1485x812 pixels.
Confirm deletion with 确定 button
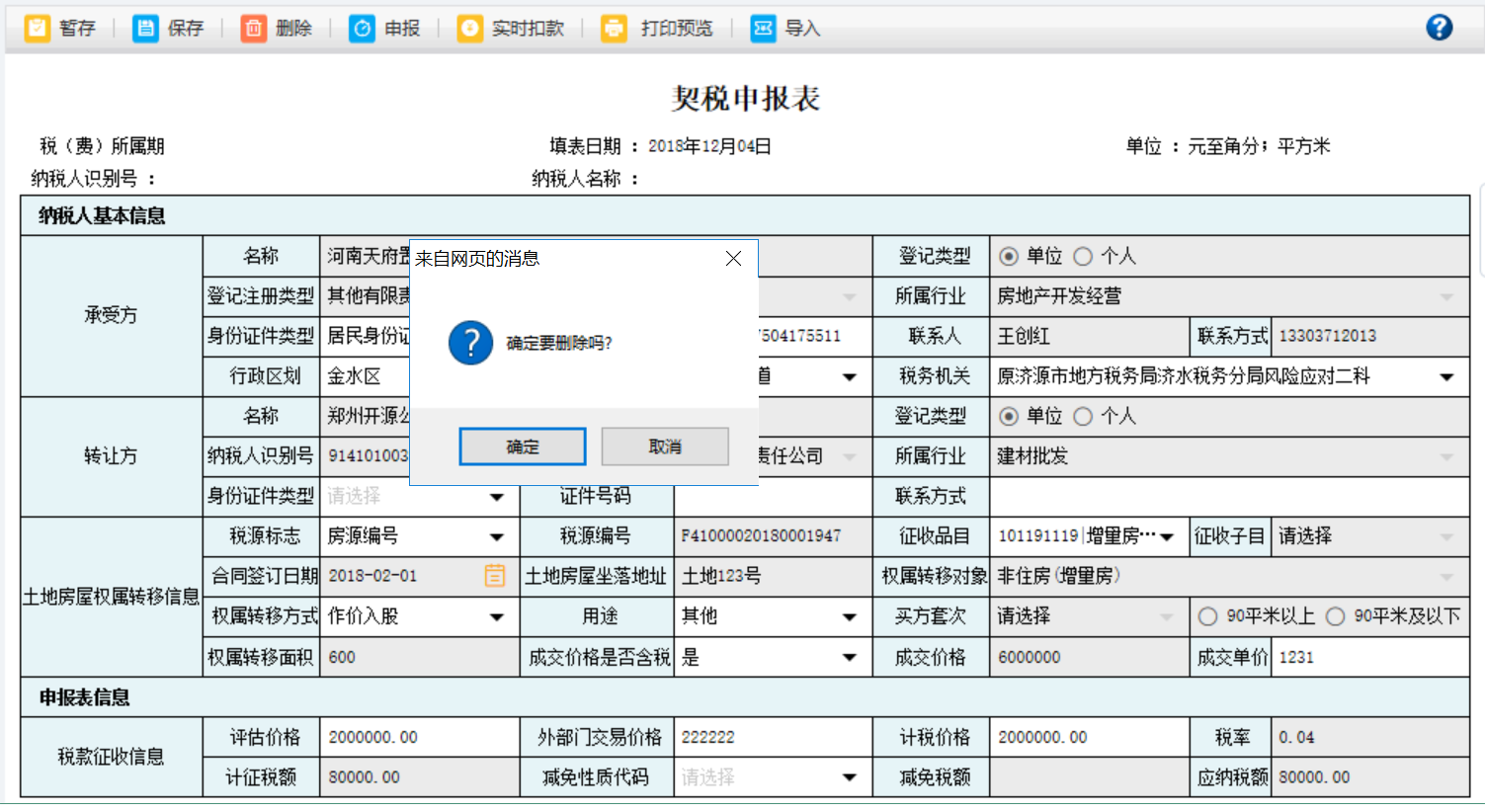coord(523,447)
